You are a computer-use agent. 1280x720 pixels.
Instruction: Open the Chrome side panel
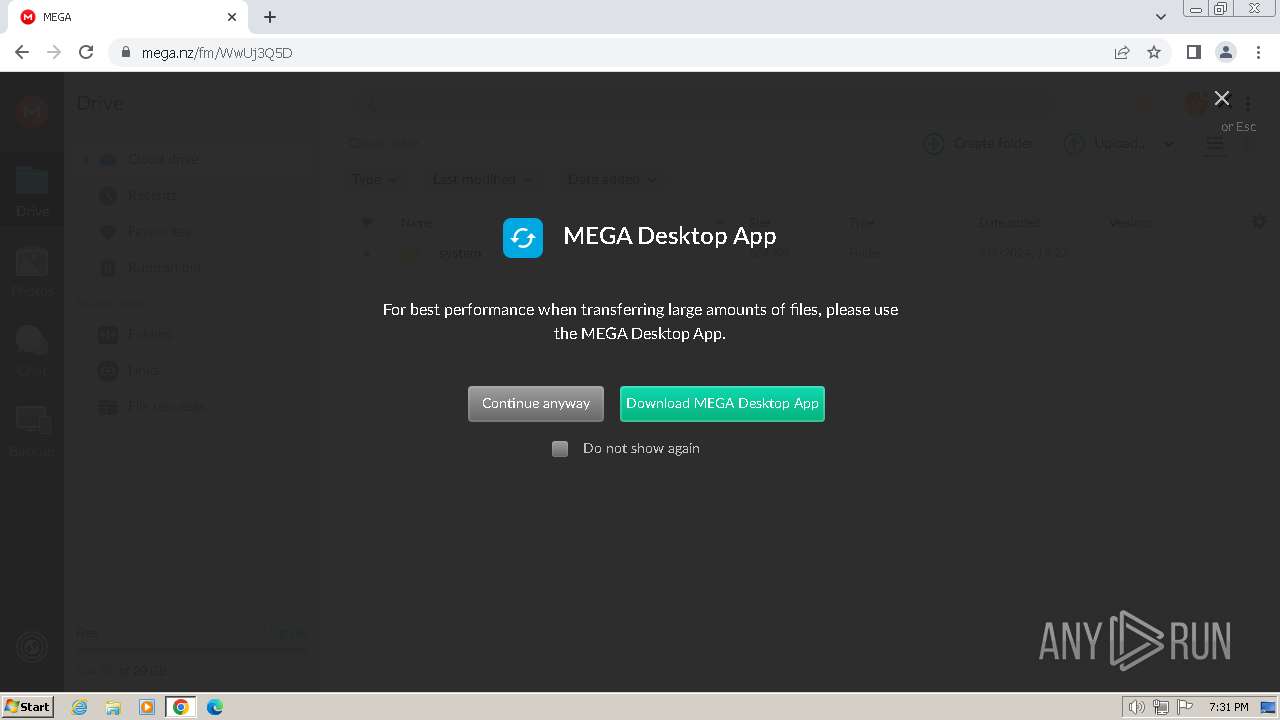[x=1193, y=53]
